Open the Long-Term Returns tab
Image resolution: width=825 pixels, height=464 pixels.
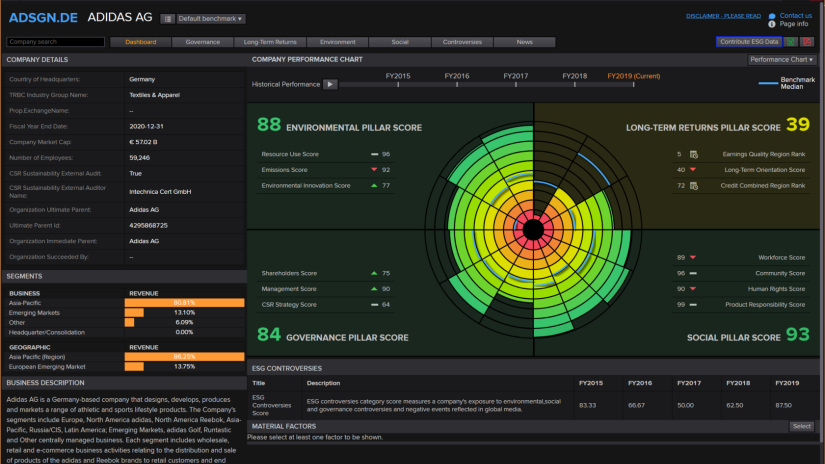[270, 42]
